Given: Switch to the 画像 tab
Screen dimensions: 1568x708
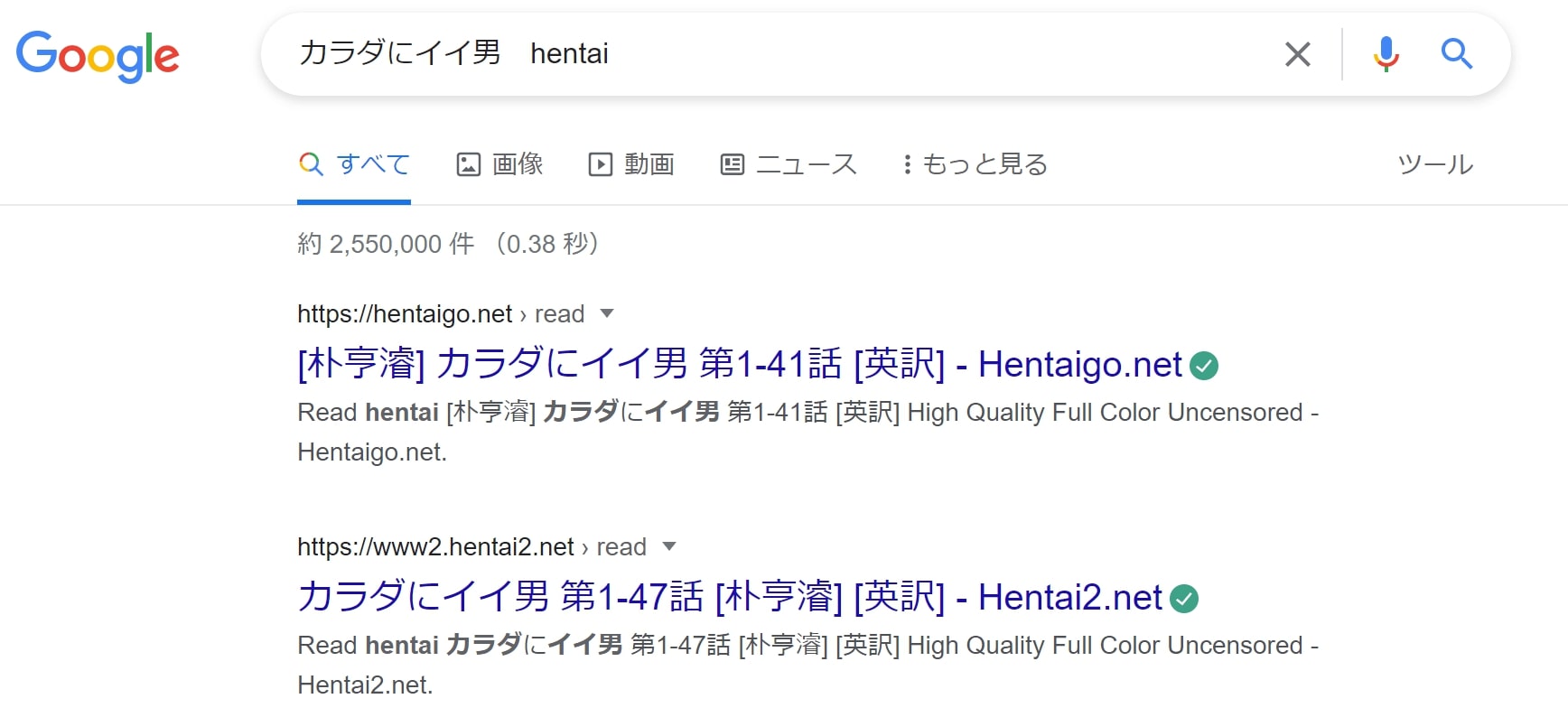Looking at the screenshot, I should (499, 164).
